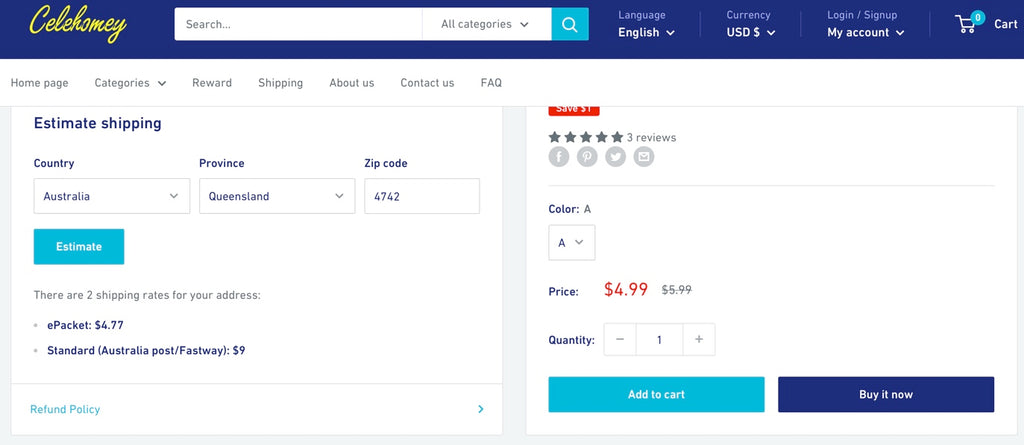Share product via Twitter icon
This screenshot has width=1024, height=445.
click(616, 156)
